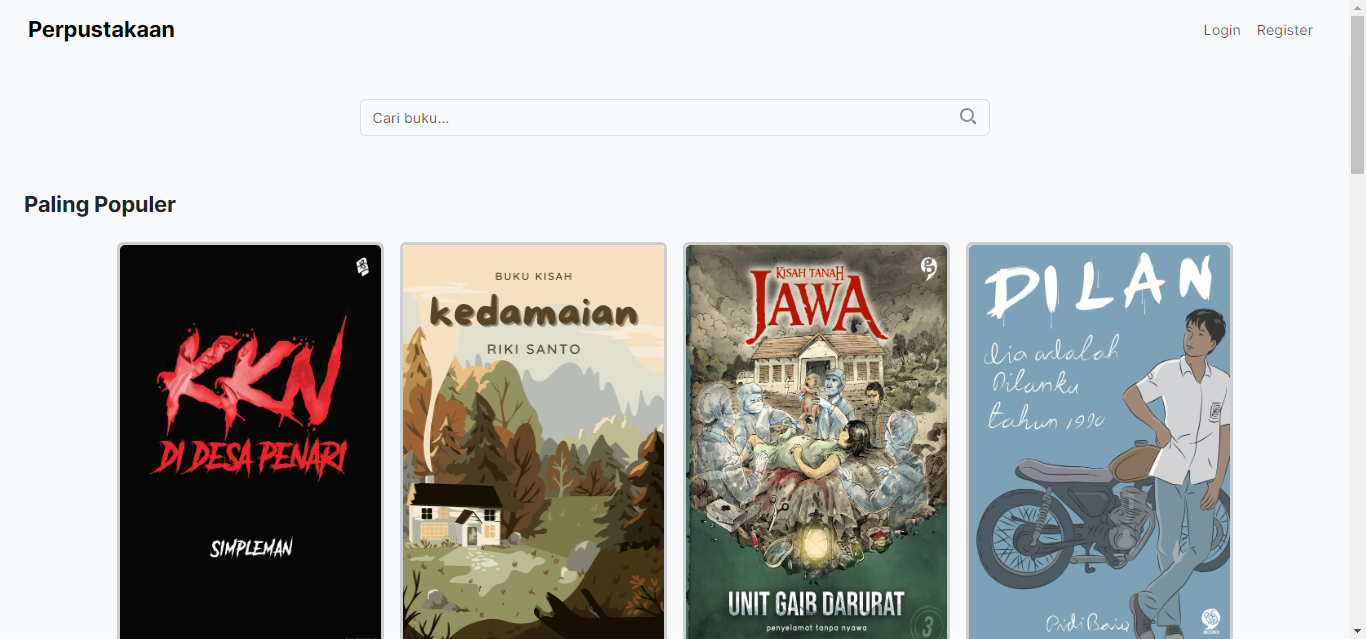This screenshot has height=639, width=1366.
Task: Click the page vertical scrollbar thumb
Action: tap(1357, 95)
